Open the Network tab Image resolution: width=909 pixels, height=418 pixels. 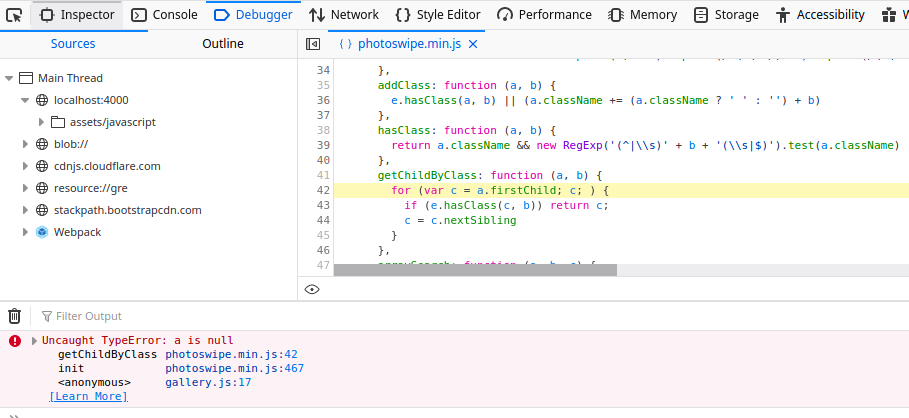click(343, 15)
